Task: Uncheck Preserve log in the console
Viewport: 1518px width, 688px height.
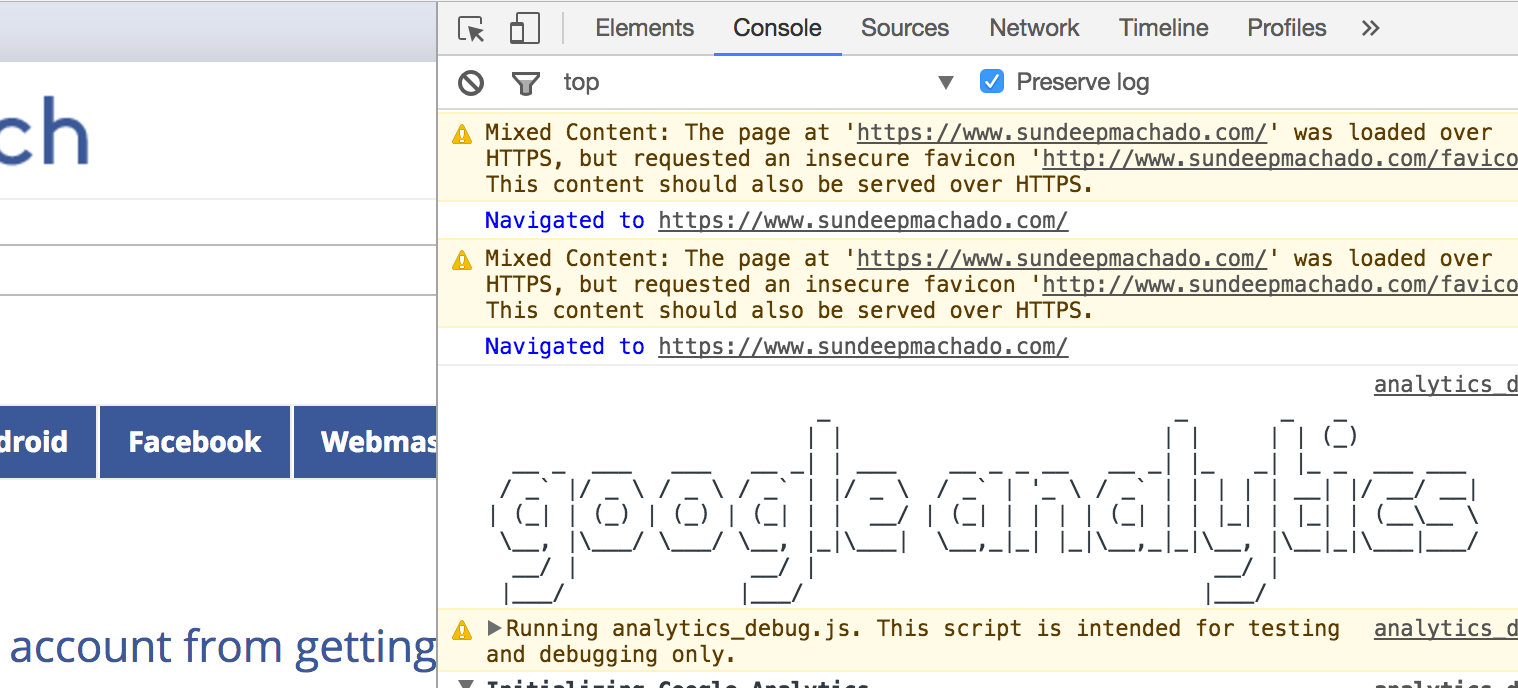Action: tap(991, 82)
